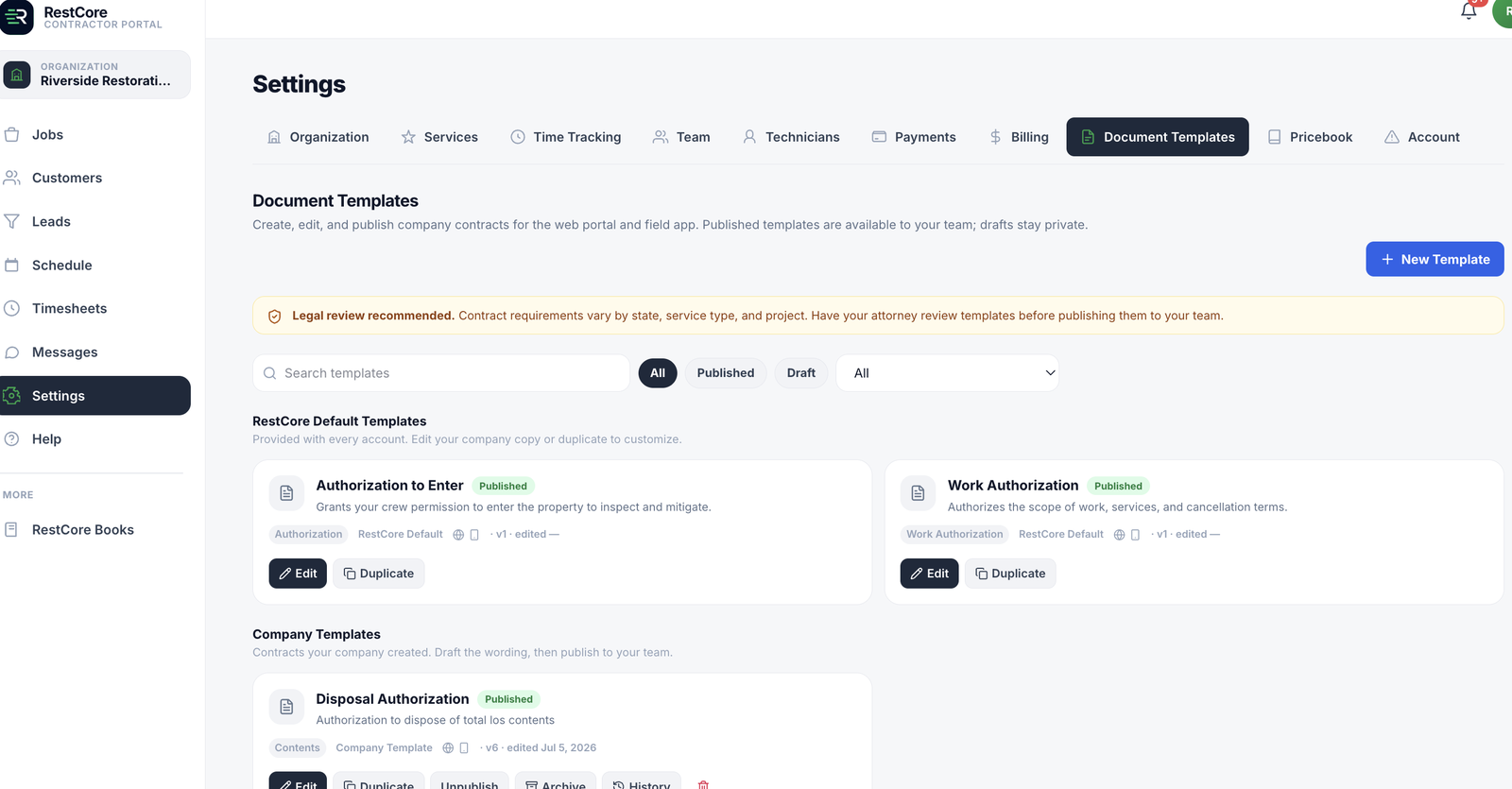1512x789 pixels.
Task: Open RestCore Books link
Action: 95,529
